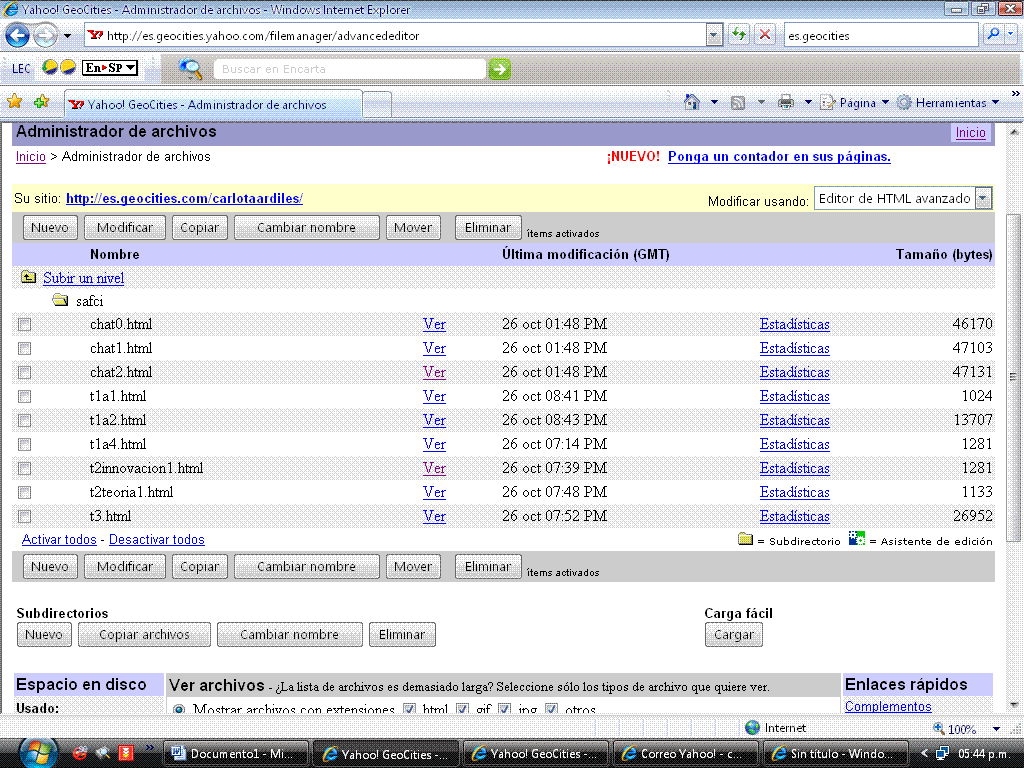Click into the Buscar en Encarta field

click(349, 69)
